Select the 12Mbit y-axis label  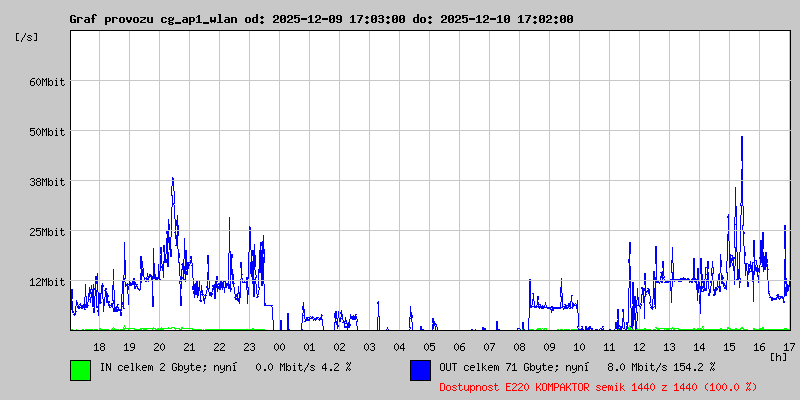coord(47,282)
